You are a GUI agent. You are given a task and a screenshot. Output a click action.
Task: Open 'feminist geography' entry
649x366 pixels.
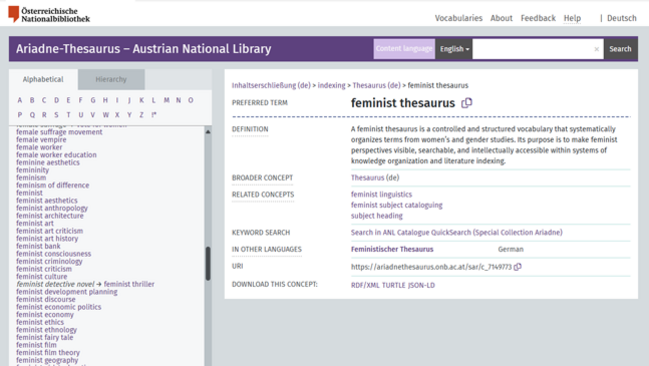pyautogui.click(x=47, y=360)
